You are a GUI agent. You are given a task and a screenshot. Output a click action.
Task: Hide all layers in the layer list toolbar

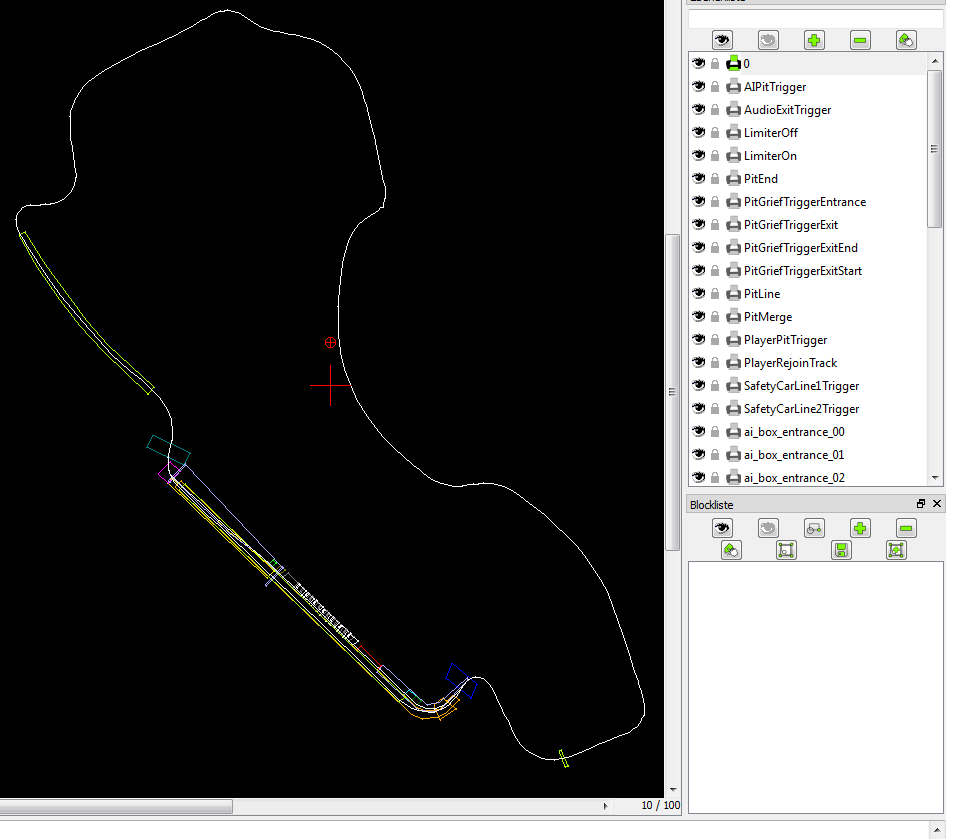click(x=768, y=41)
